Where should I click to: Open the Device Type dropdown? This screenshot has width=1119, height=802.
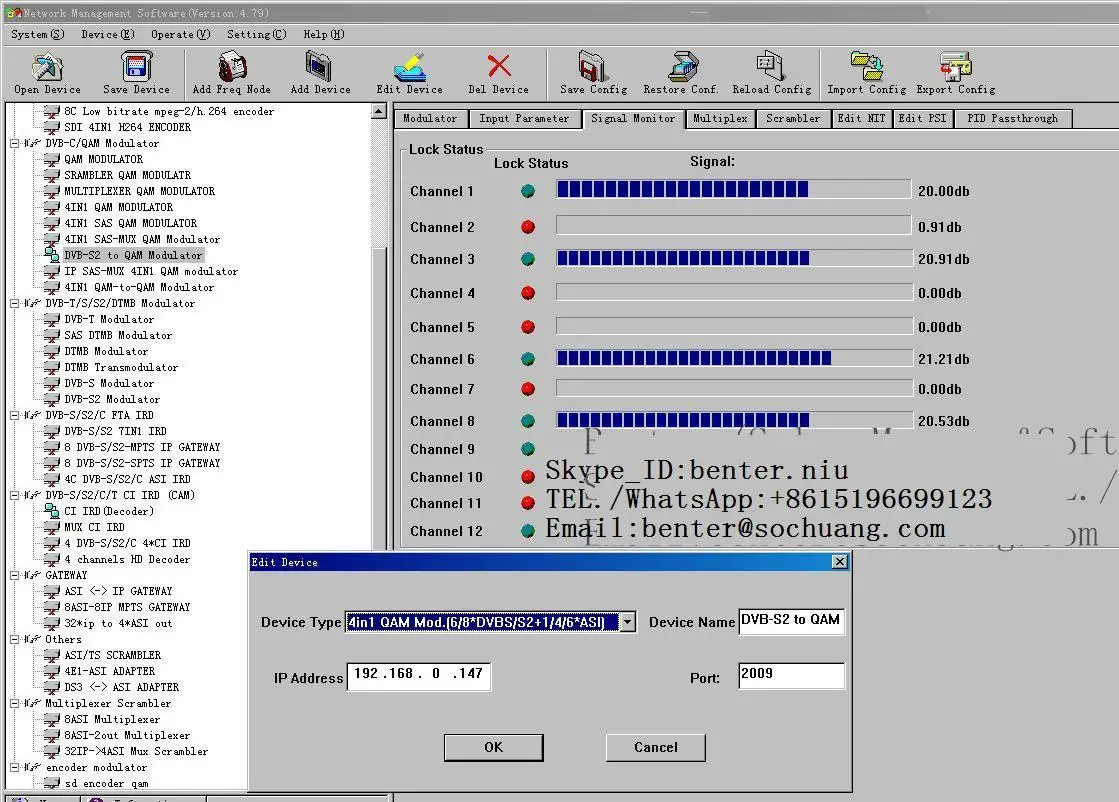coord(627,622)
